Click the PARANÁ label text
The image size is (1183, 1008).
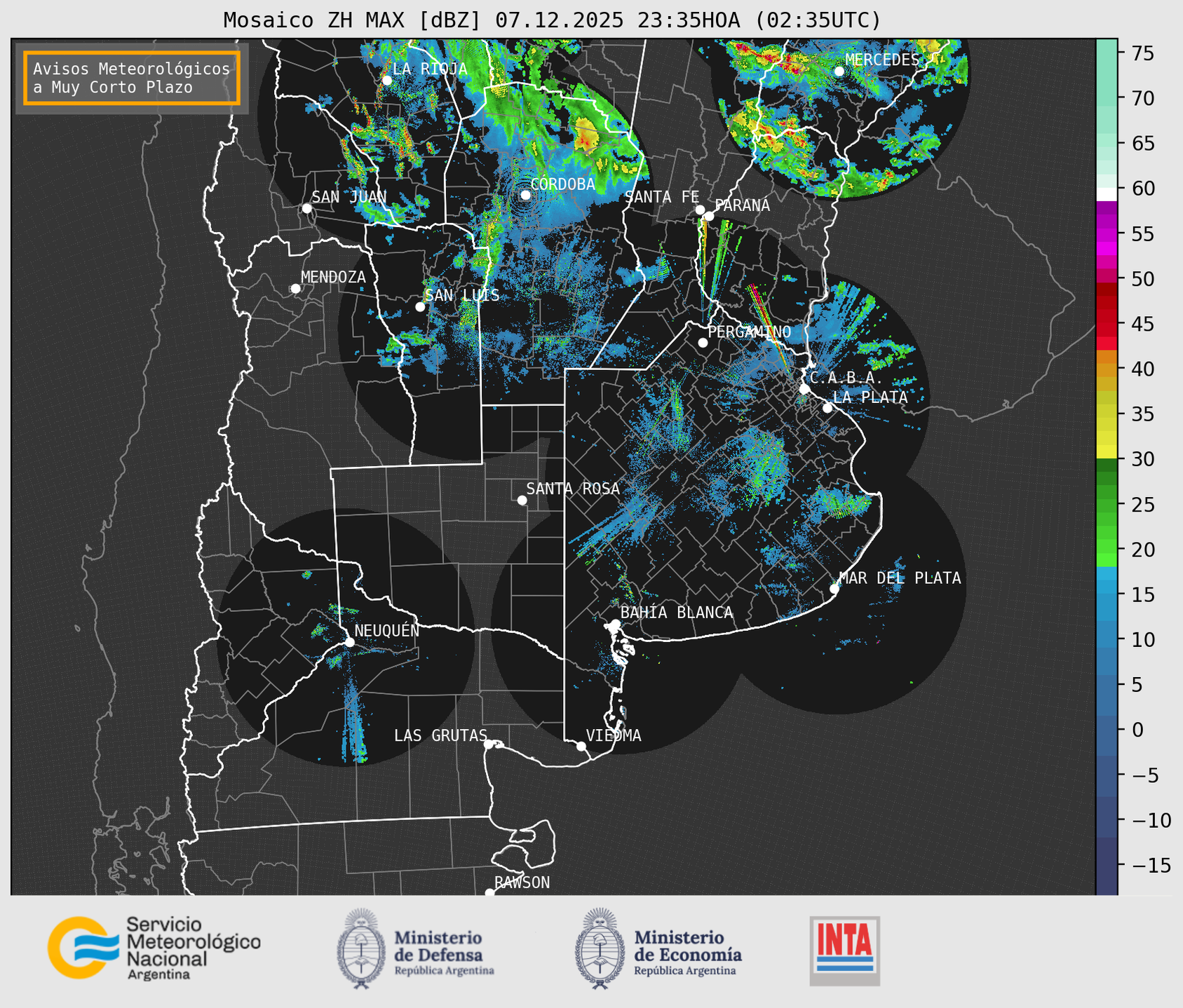pos(742,205)
